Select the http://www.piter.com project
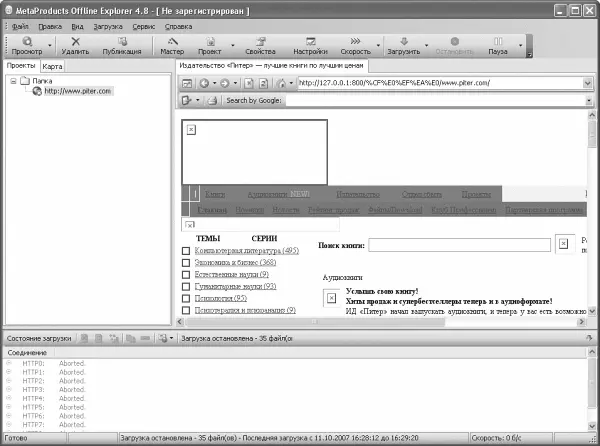Screen dimensions: 600x446 pyautogui.click(x=78, y=91)
